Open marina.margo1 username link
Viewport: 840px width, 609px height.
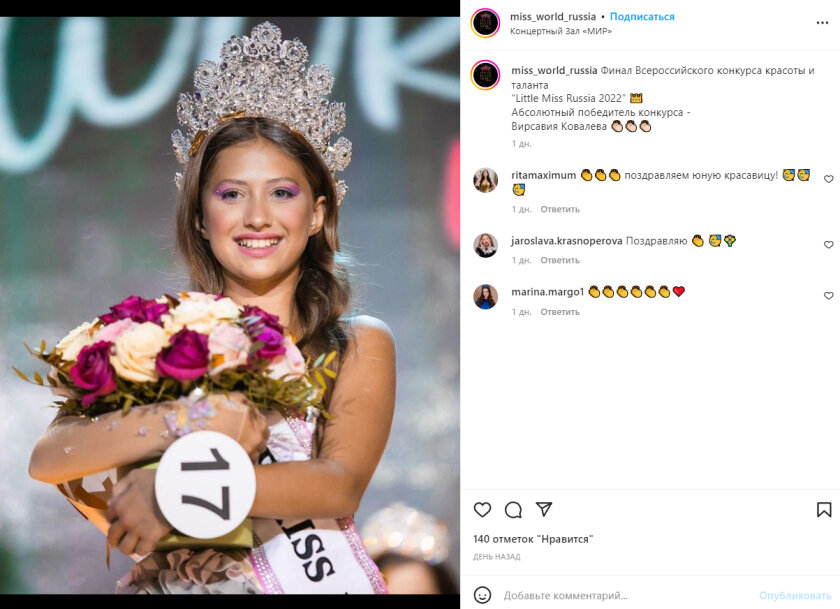click(547, 292)
